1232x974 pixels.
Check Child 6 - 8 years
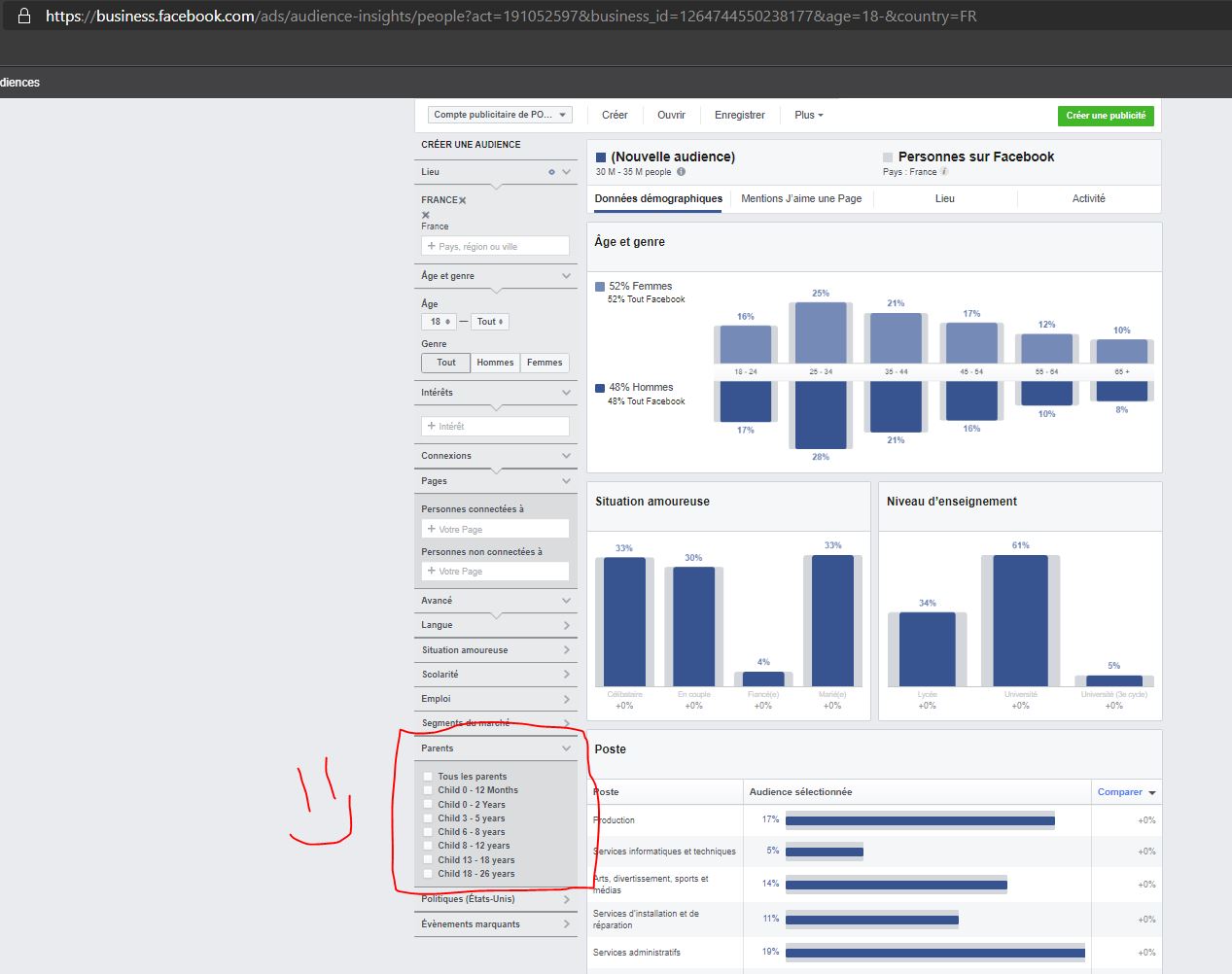click(428, 832)
